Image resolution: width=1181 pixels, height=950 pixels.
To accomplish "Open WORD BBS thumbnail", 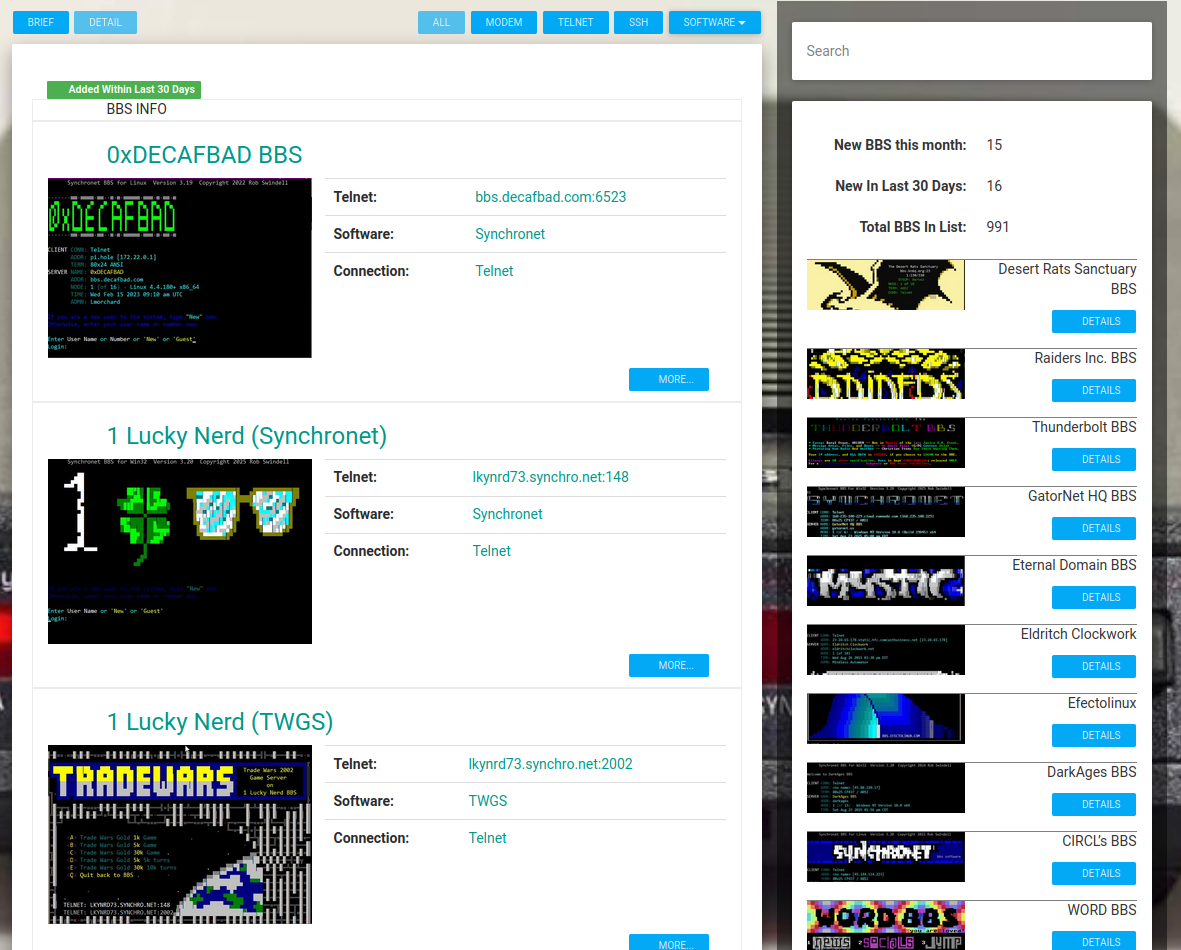I will 886,925.
